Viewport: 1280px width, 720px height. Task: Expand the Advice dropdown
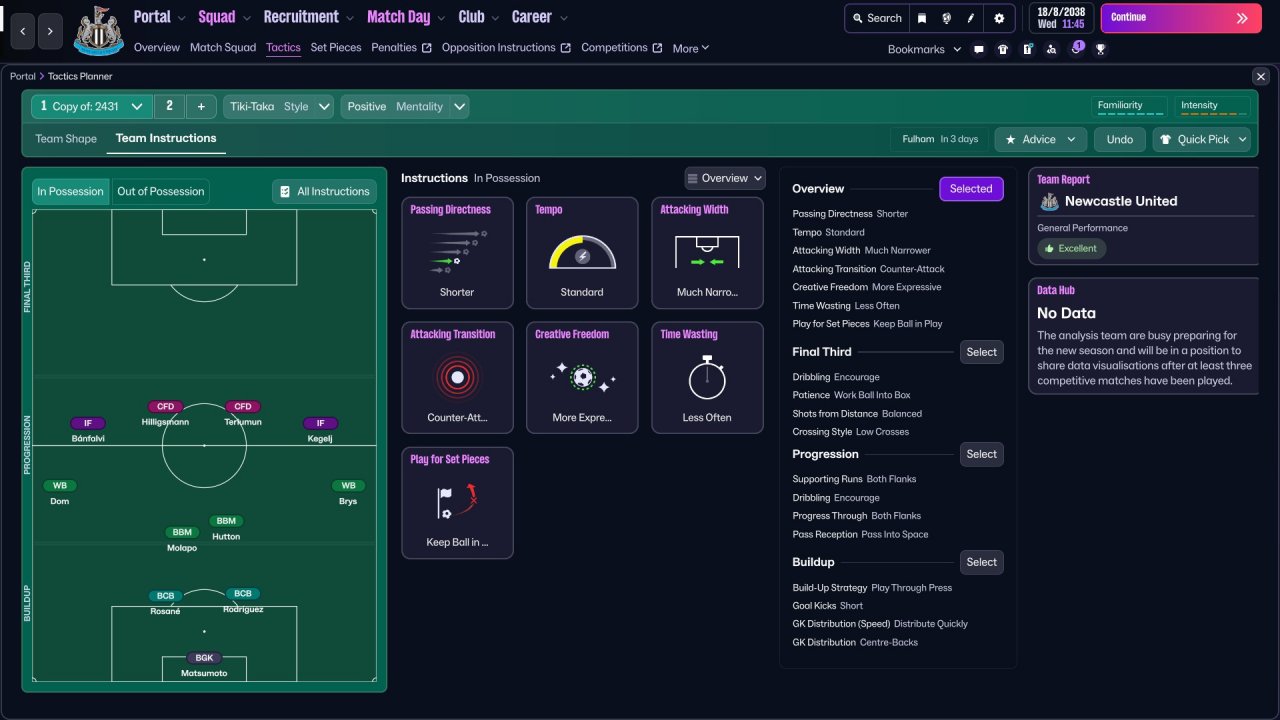click(x=1040, y=140)
